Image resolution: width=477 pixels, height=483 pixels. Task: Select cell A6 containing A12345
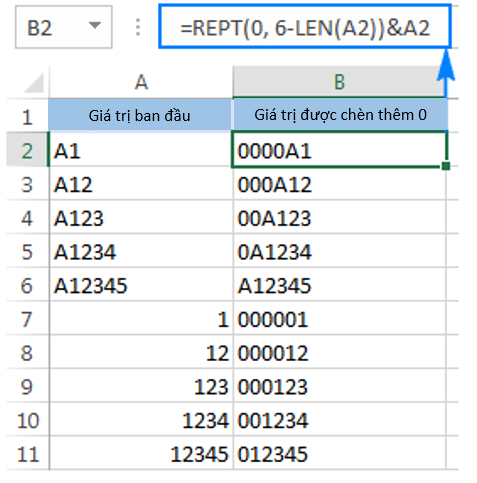coord(141,284)
